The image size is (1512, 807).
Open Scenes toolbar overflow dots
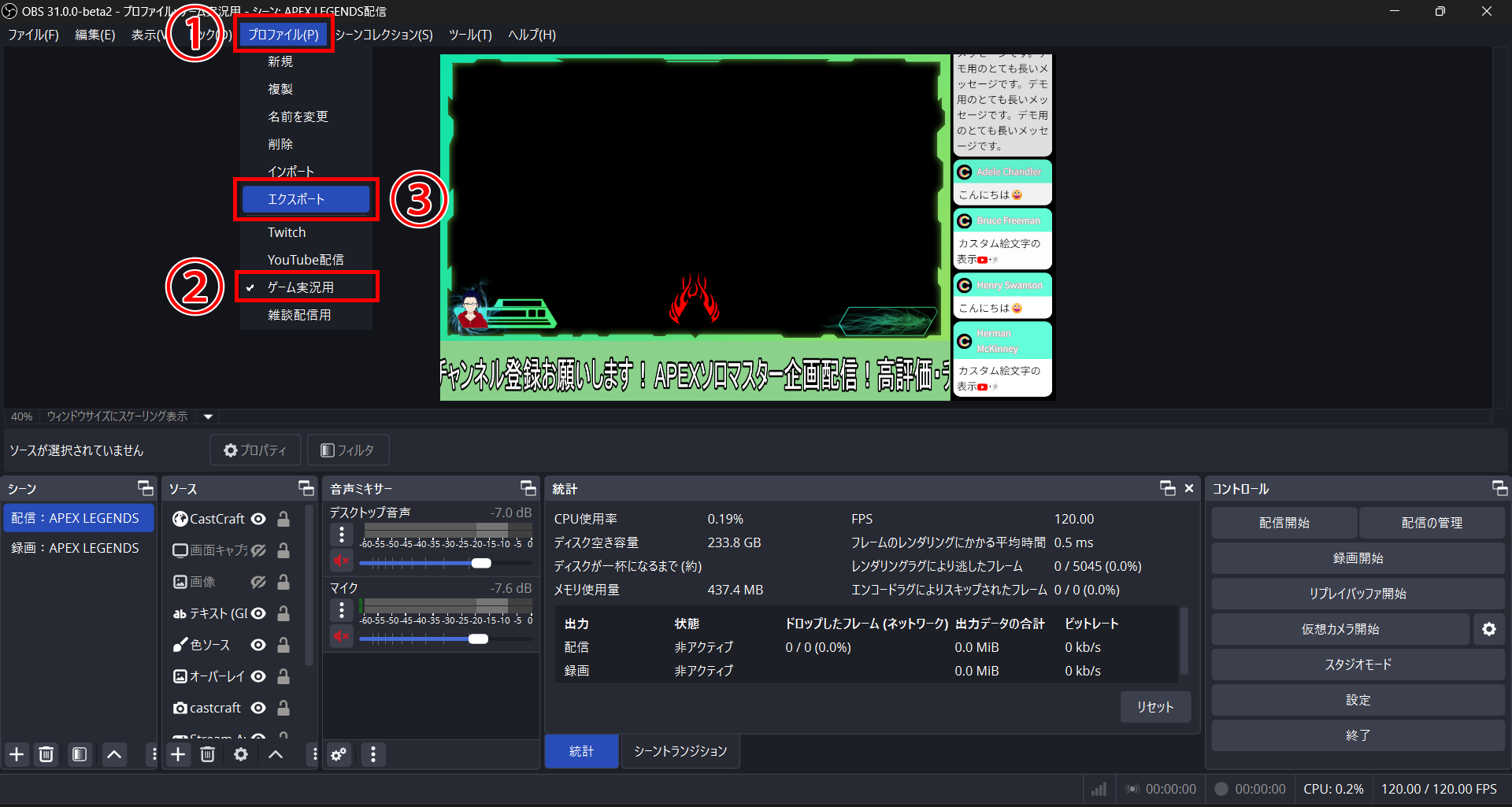(x=154, y=754)
